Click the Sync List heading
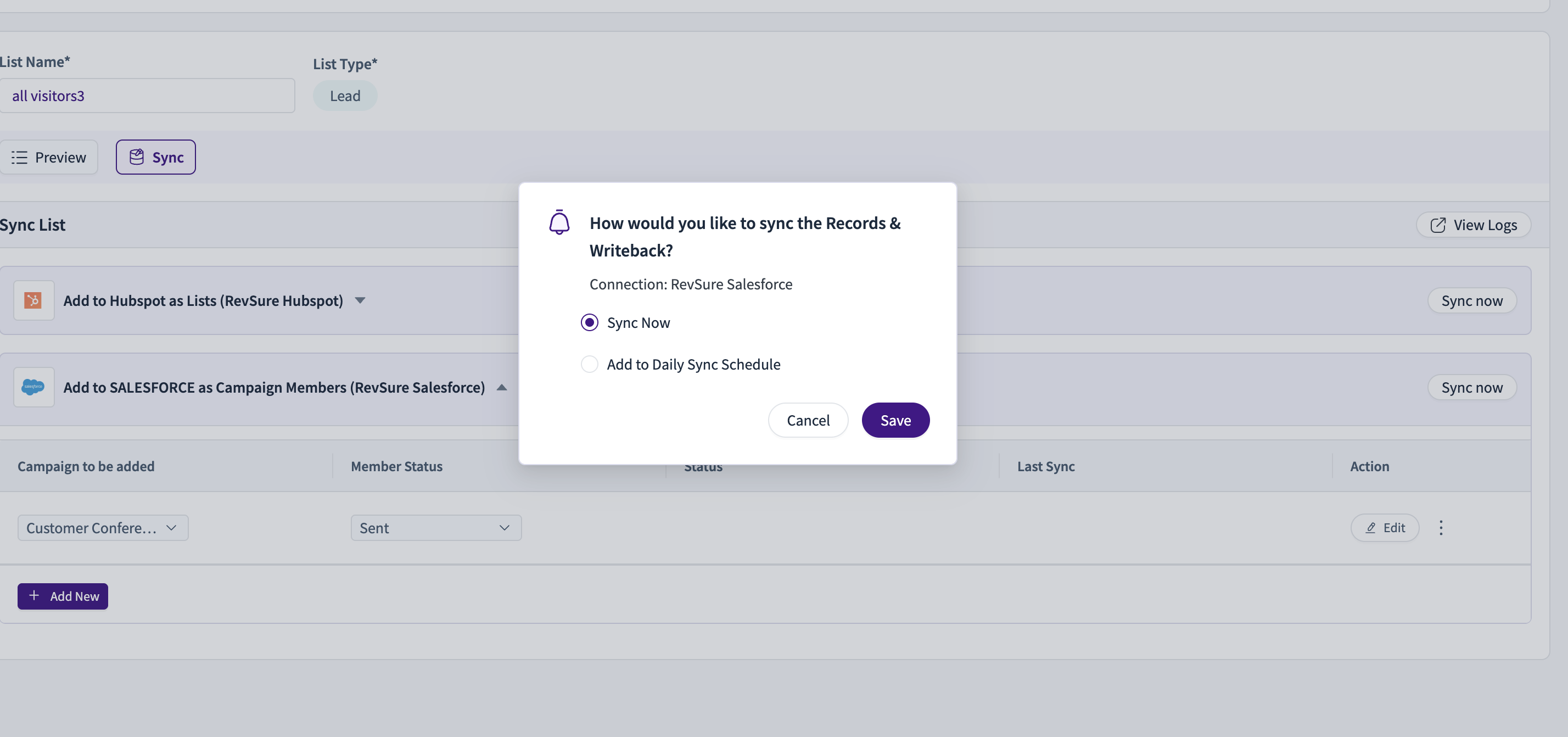Image resolution: width=1568 pixels, height=737 pixels. tap(33, 225)
